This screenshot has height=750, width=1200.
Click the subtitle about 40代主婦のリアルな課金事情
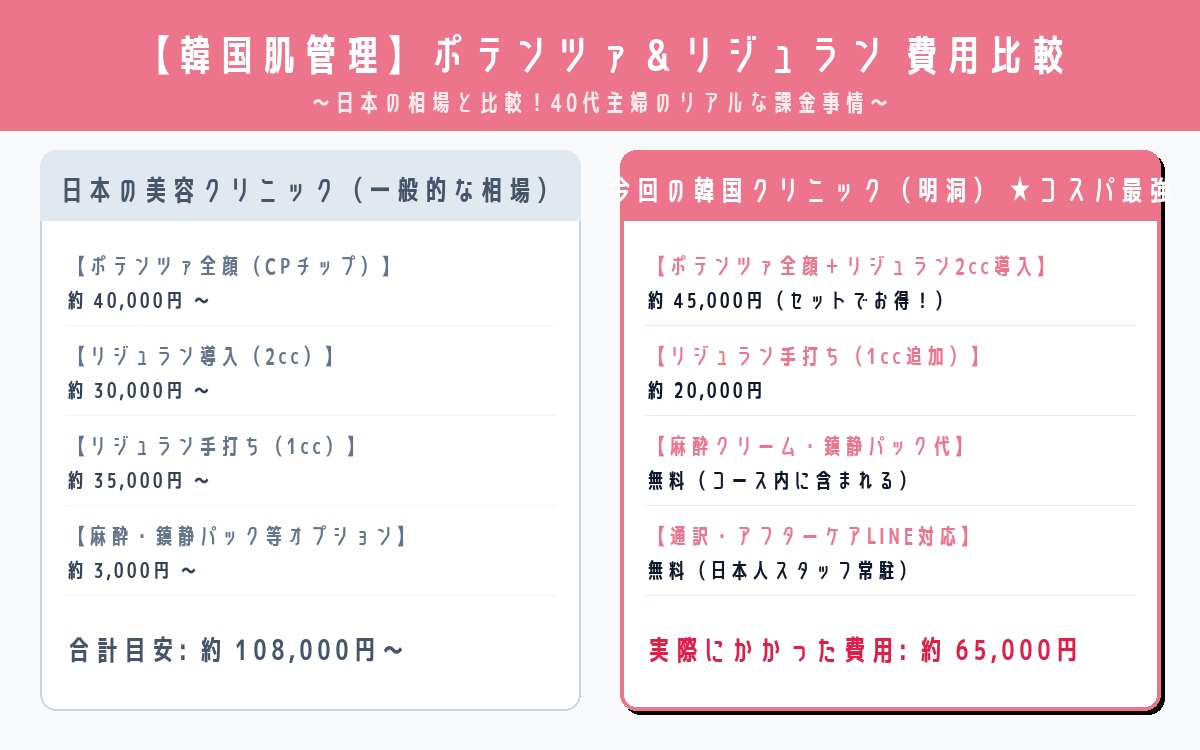pyautogui.click(x=600, y=103)
